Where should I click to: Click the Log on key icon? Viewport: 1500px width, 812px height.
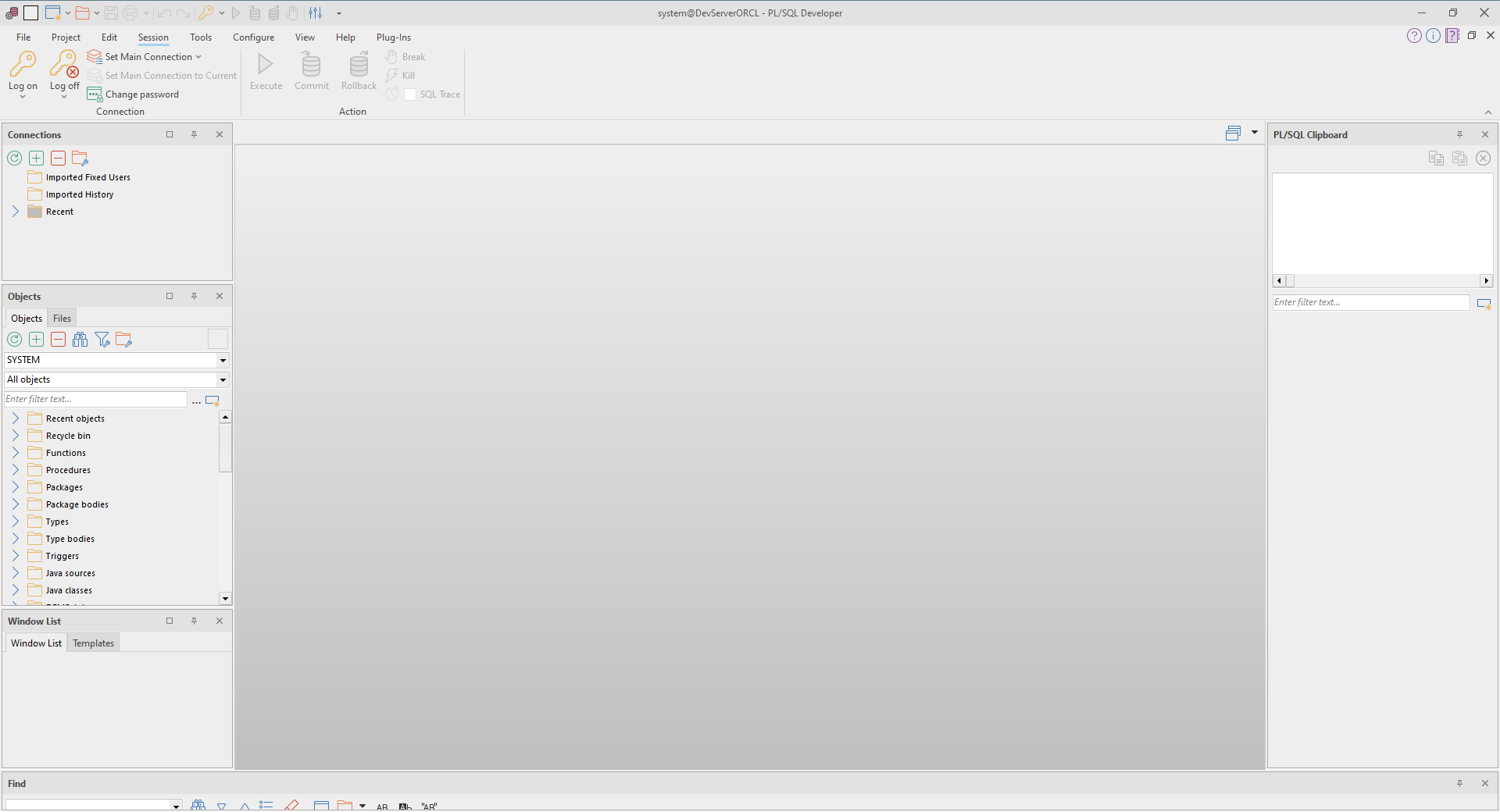click(x=23, y=65)
